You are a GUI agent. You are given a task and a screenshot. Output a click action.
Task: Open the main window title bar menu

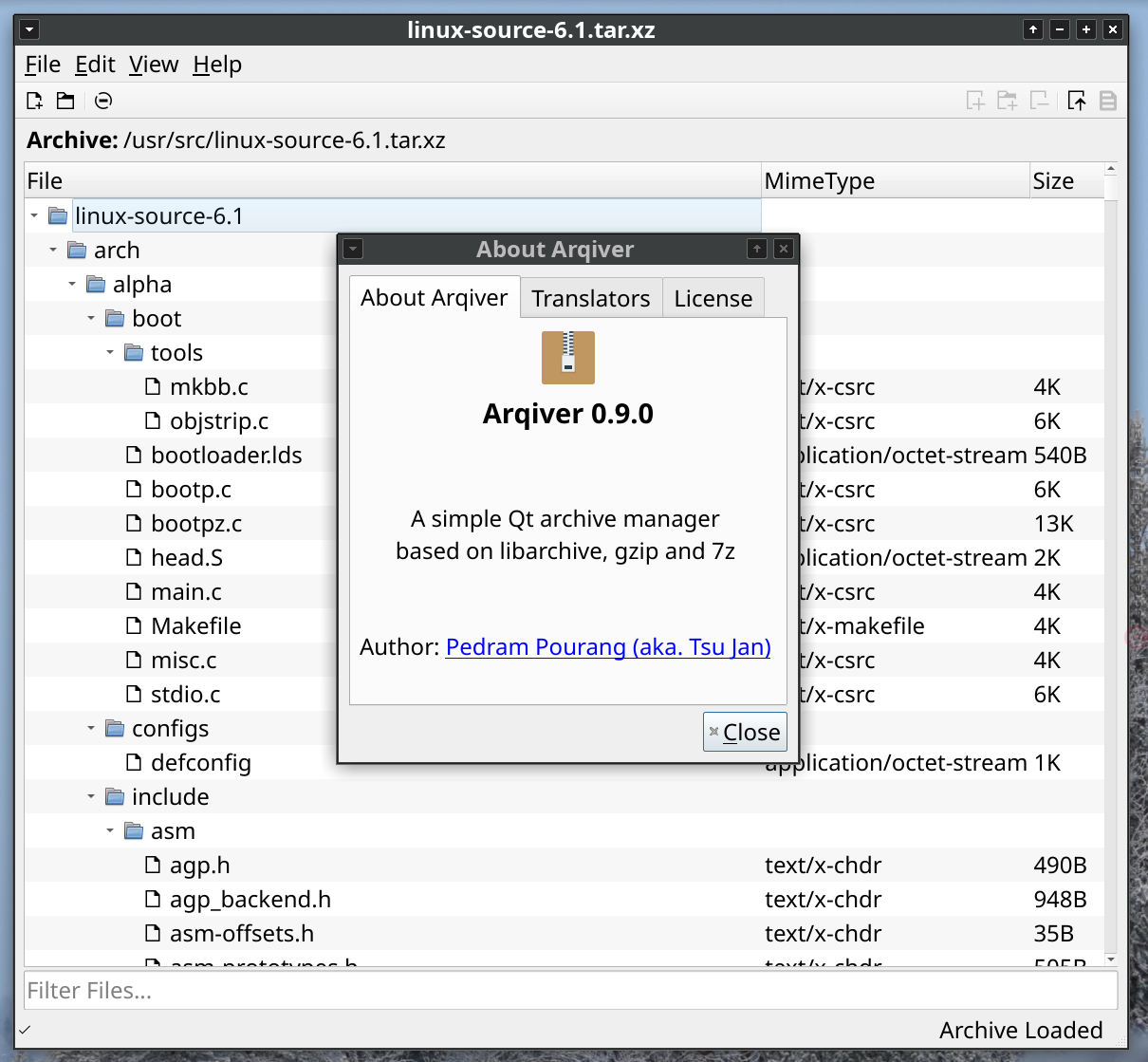(x=29, y=29)
